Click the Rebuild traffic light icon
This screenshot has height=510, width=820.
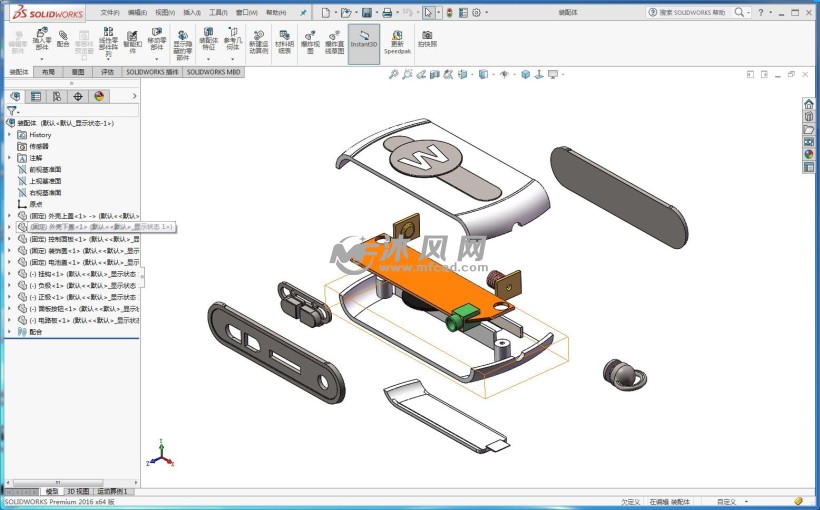click(450, 13)
